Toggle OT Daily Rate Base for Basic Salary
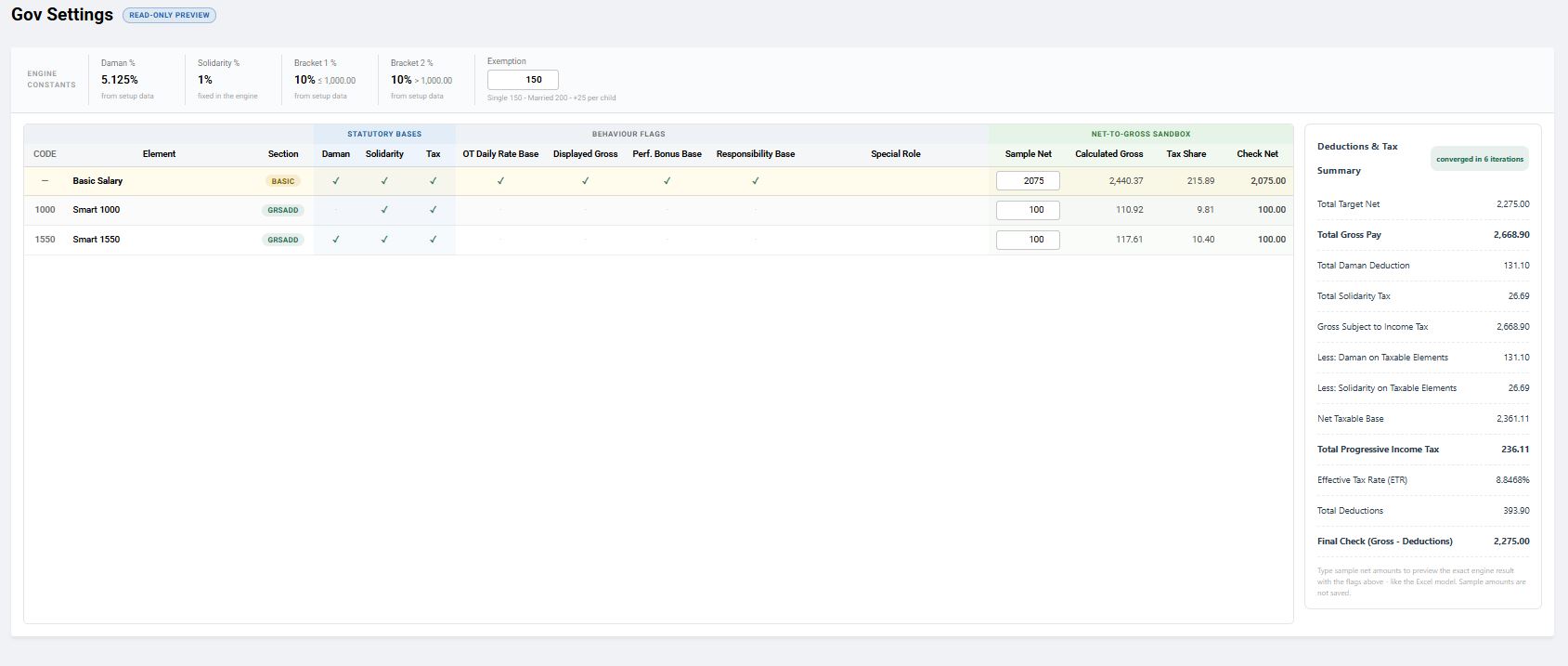Image resolution: width=1568 pixels, height=666 pixels. pos(500,181)
